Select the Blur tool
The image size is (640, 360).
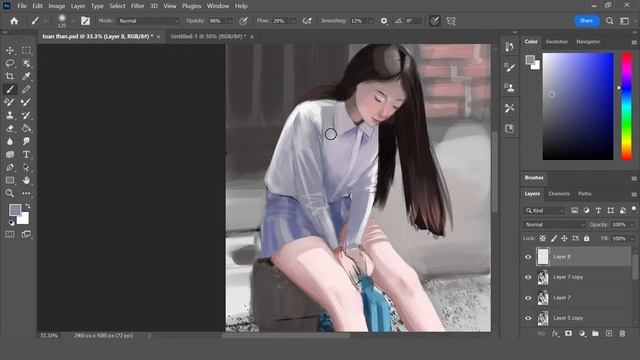click(x=10, y=142)
